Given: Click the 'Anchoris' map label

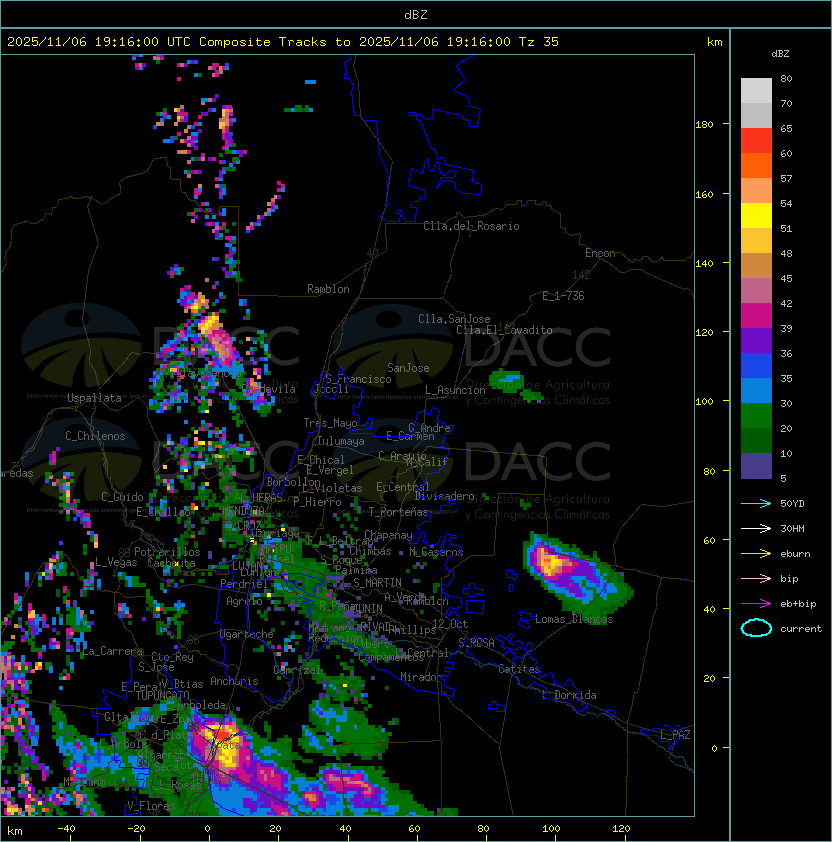Looking at the screenshot, I should tap(234, 681).
